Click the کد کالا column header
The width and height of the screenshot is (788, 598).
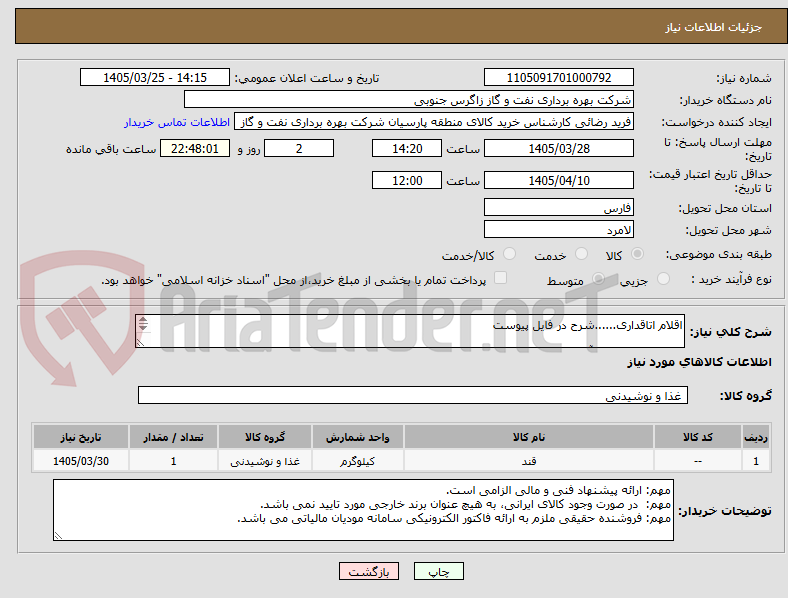point(698,437)
